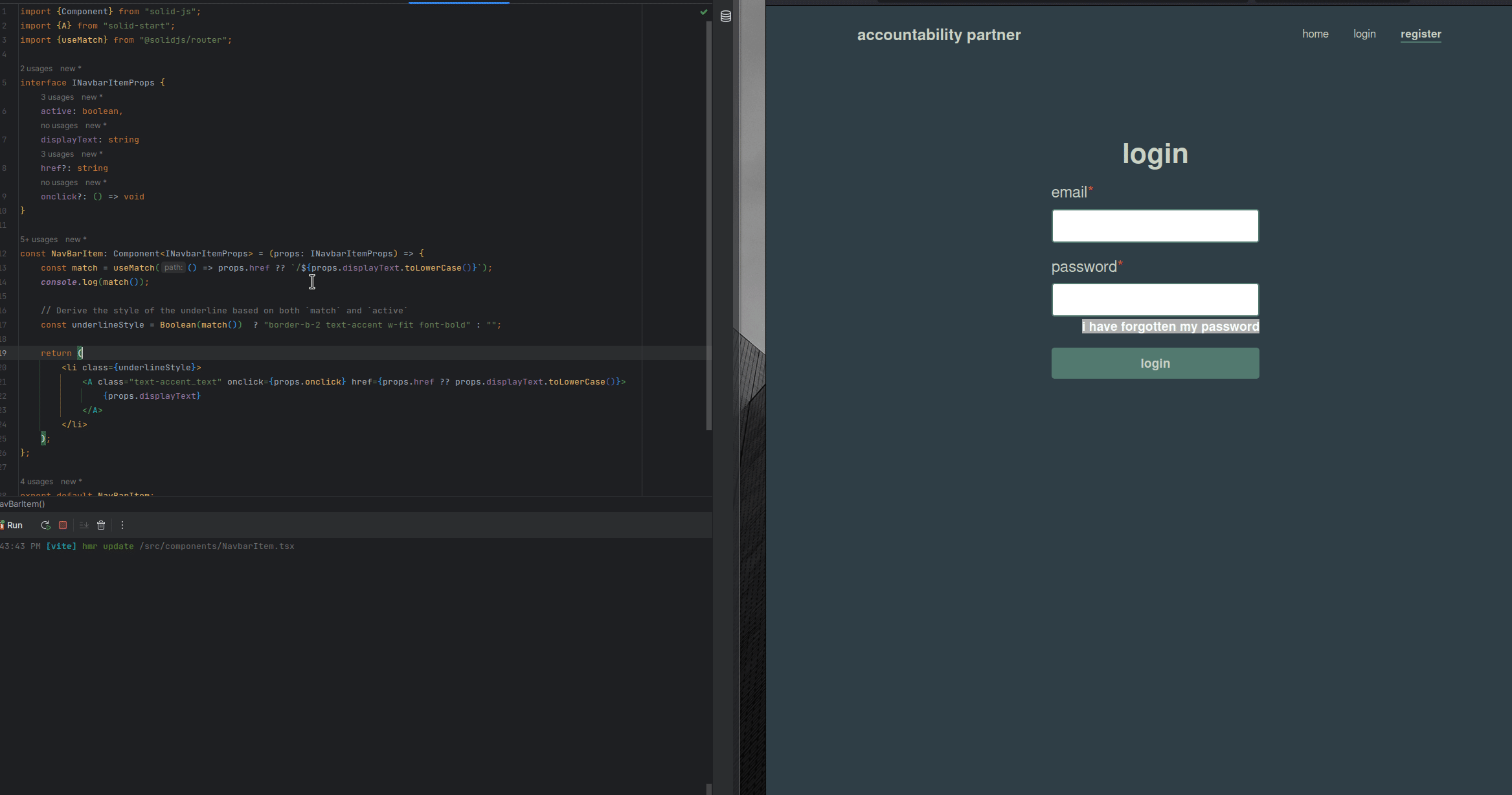Stop the running process
This screenshot has height=795, width=1512.
tap(63, 525)
